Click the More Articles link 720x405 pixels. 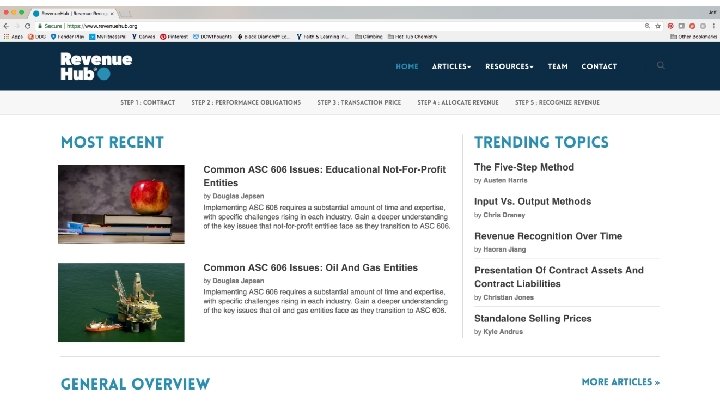621,382
